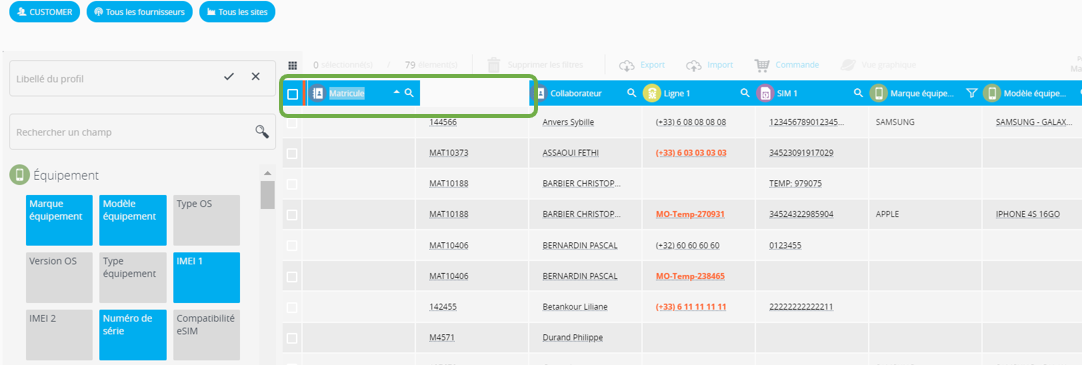The width and height of the screenshot is (1082, 365).
Task: Click the Export cloud icon
Action: pyautogui.click(x=627, y=65)
